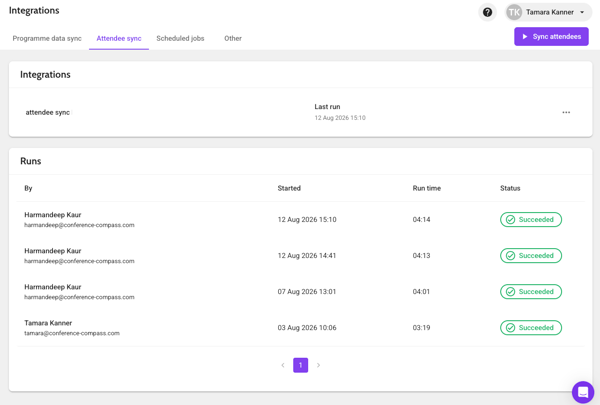Open the help question mark icon
The width and height of the screenshot is (600, 405).
pyautogui.click(x=487, y=12)
